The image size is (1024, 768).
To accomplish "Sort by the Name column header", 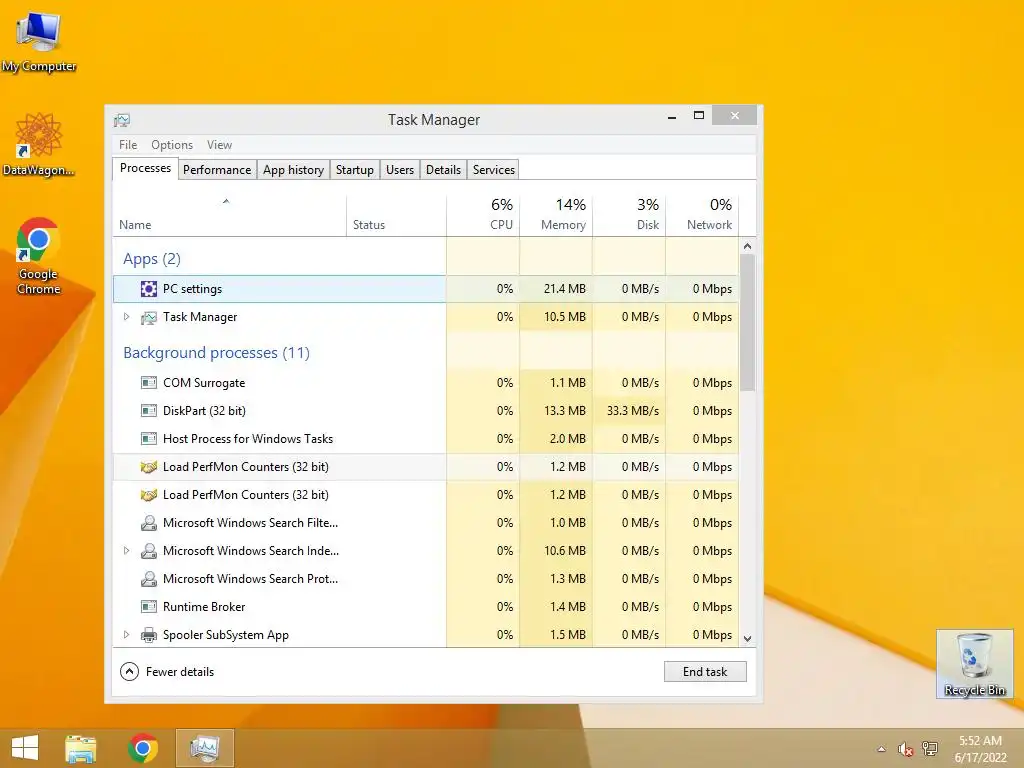I will [x=229, y=216].
